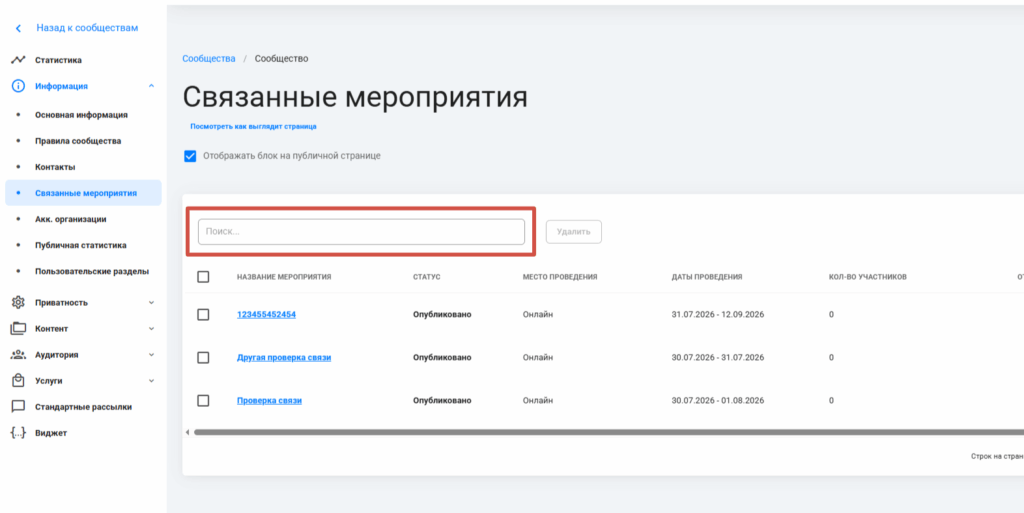Click the Кол-во участников column header
The width and height of the screenshot is (1024, 513).
[867, 277]
